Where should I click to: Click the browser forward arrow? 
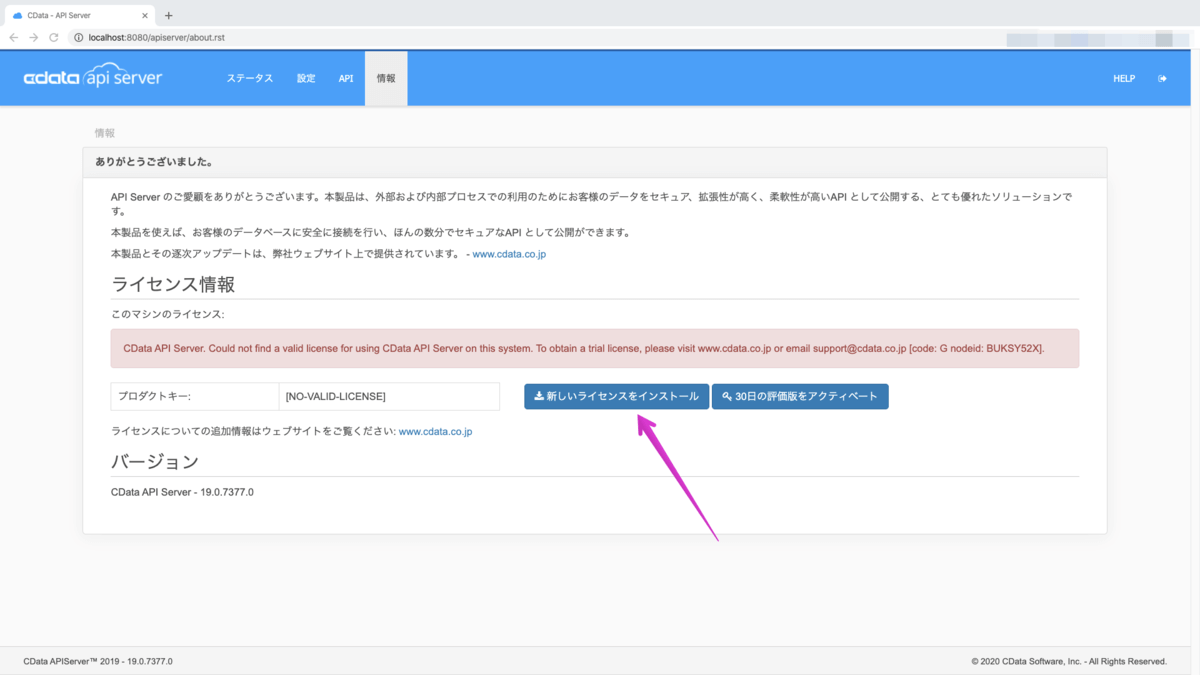click(x=34, y=37)
